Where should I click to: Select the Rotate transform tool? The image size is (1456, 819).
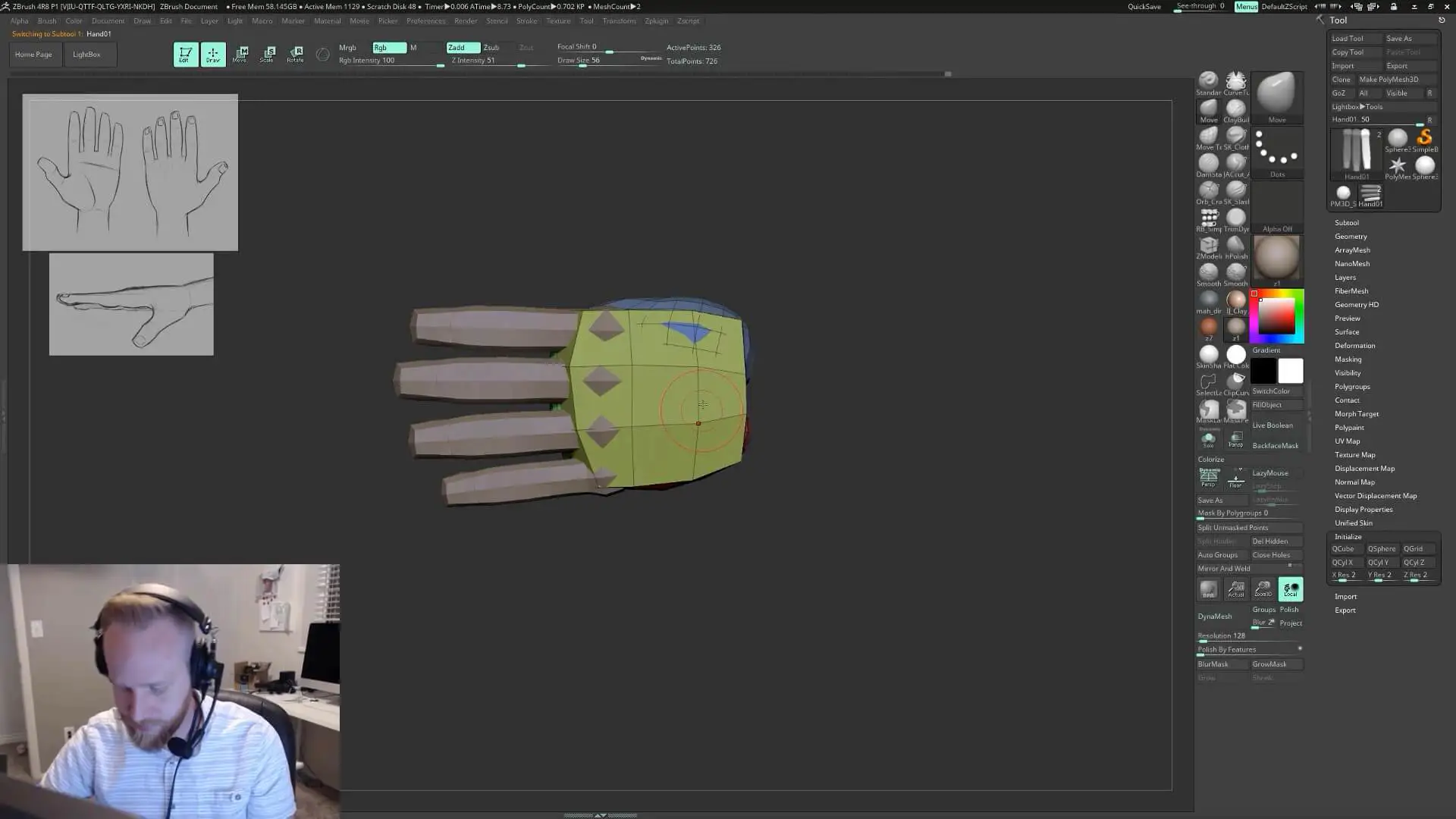[x=296, y=54]
